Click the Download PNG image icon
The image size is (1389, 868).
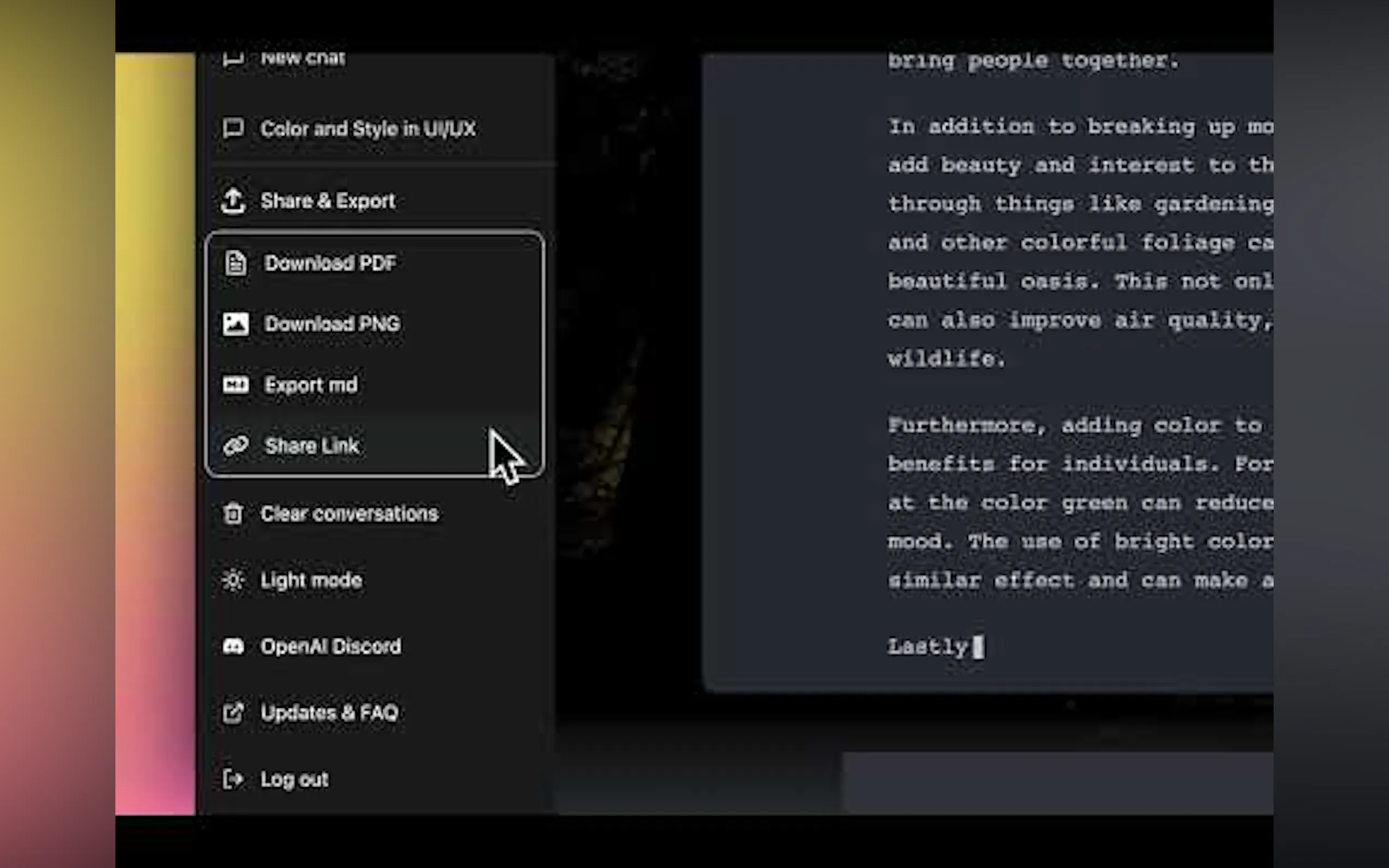click(236, 324)
